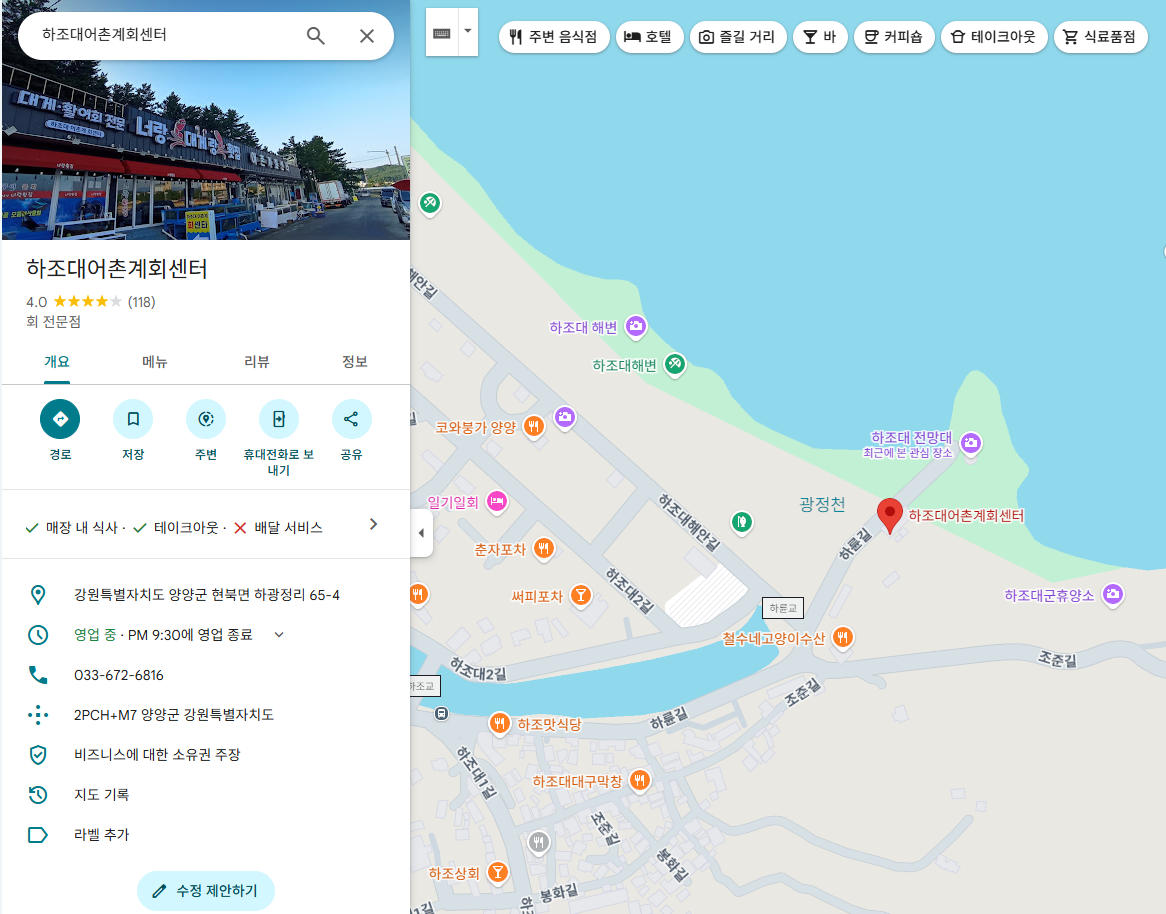Click the 하조대해변 green beach marker
The height and width of the screenshot is (914, 1166).
click(x=674, y=364)
